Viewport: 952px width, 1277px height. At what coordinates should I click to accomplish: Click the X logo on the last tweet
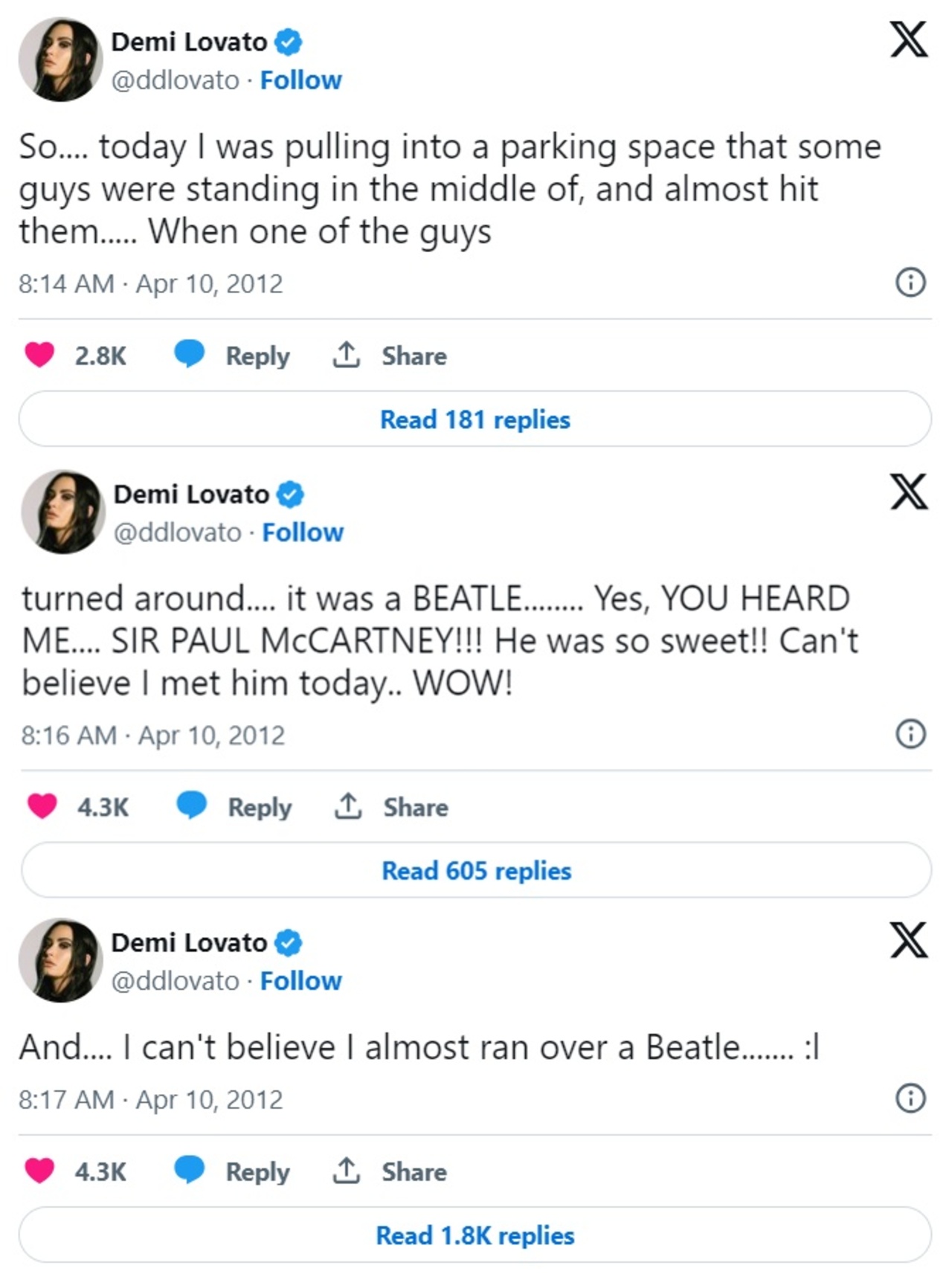909,940
